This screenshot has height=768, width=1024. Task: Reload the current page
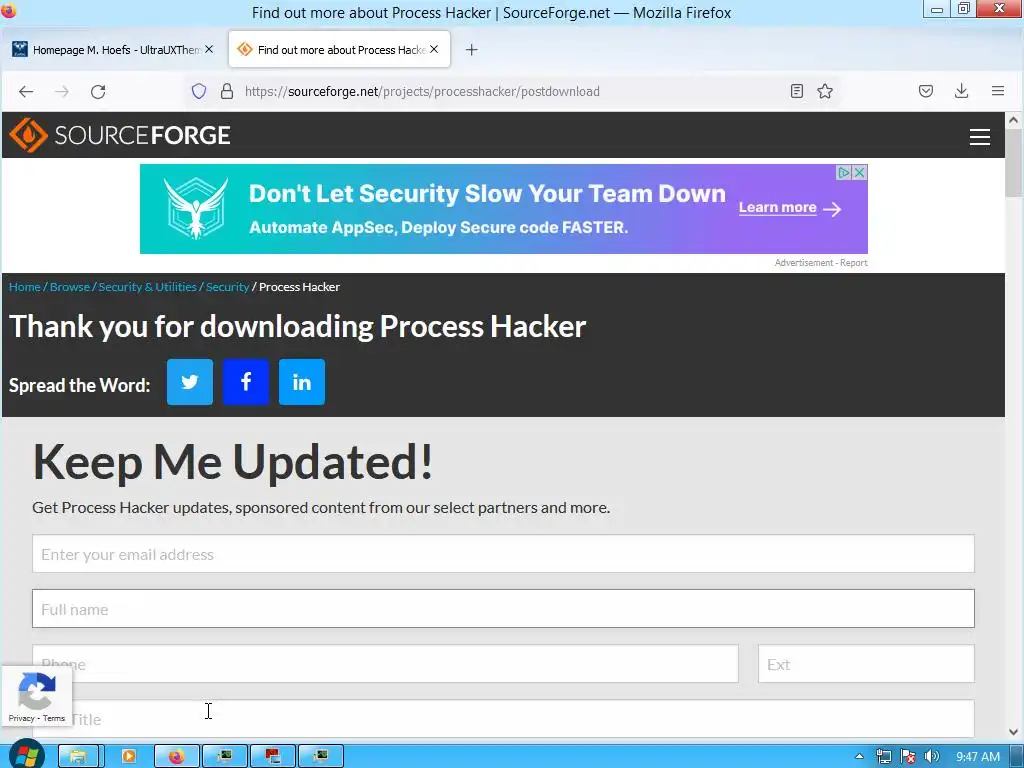tap(98, 91)
